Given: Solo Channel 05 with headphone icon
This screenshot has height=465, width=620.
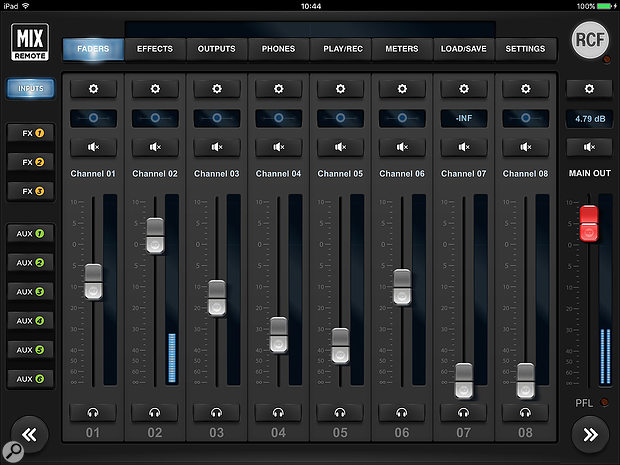Looking at the screenshot, I should (340, 413).
